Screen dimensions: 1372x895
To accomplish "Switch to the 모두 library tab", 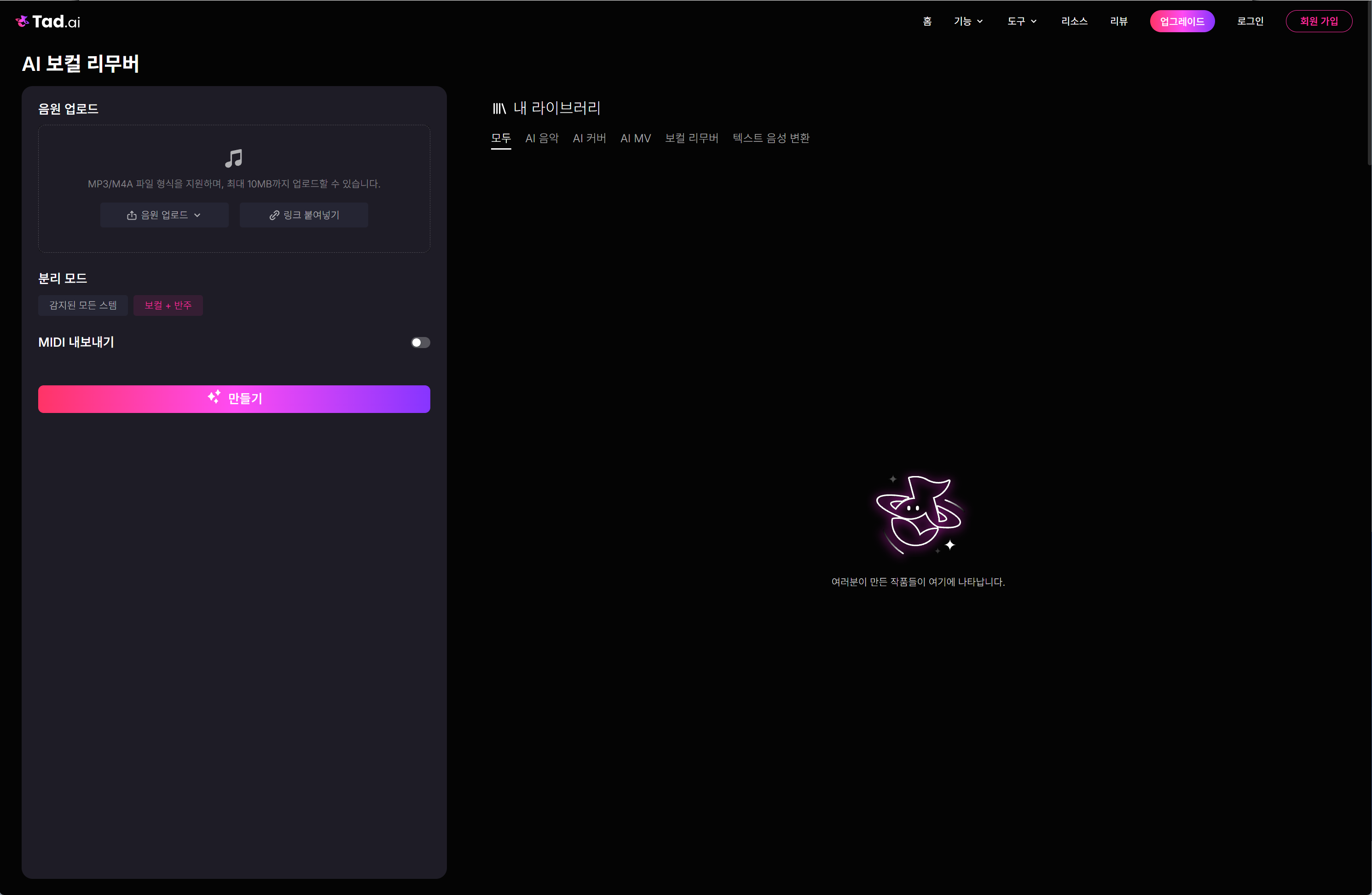I will coord(501,139).
